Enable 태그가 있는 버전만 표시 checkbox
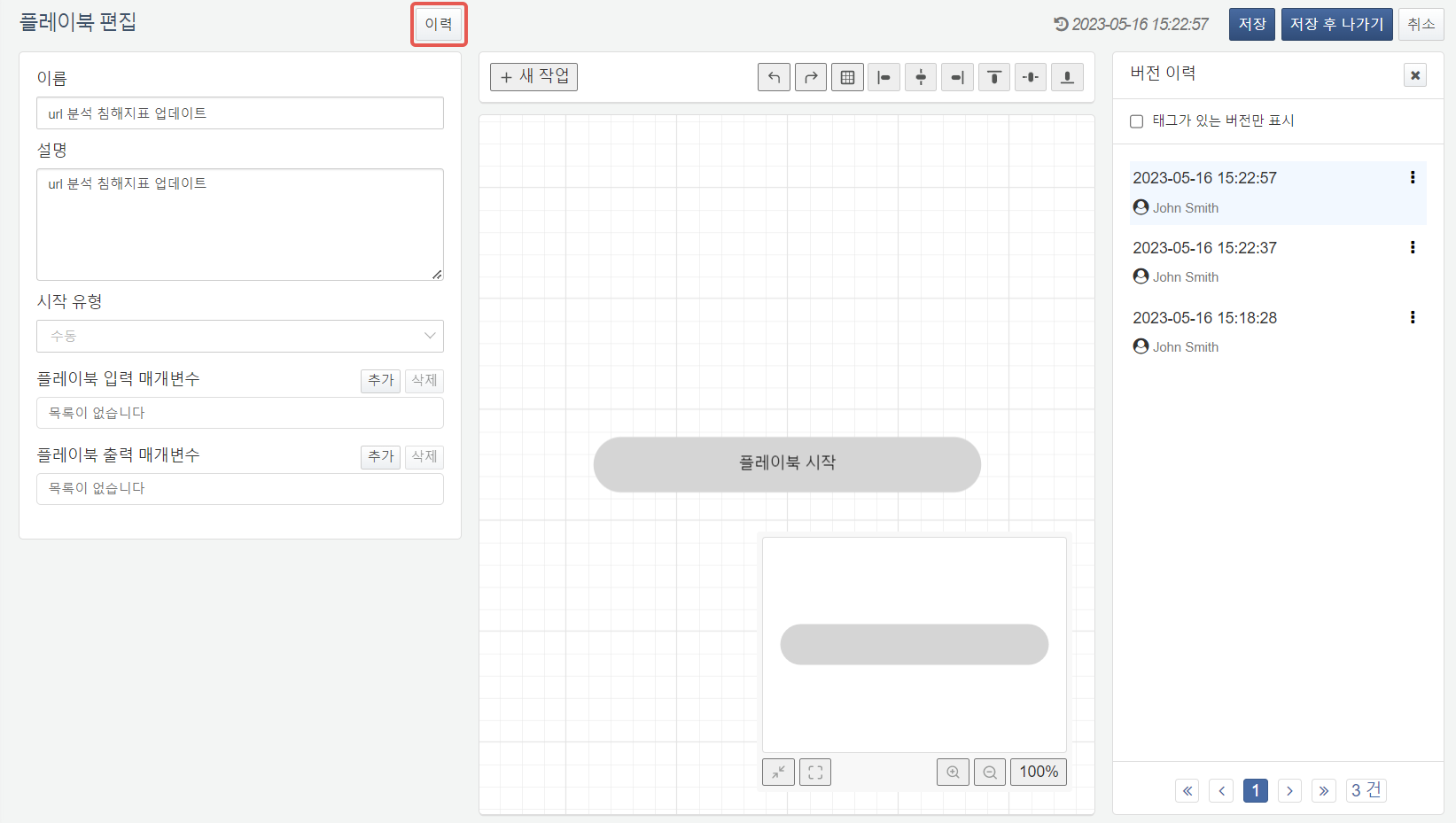The width and height of the screenshot is (1456, 823). [x=1137, y=121]
